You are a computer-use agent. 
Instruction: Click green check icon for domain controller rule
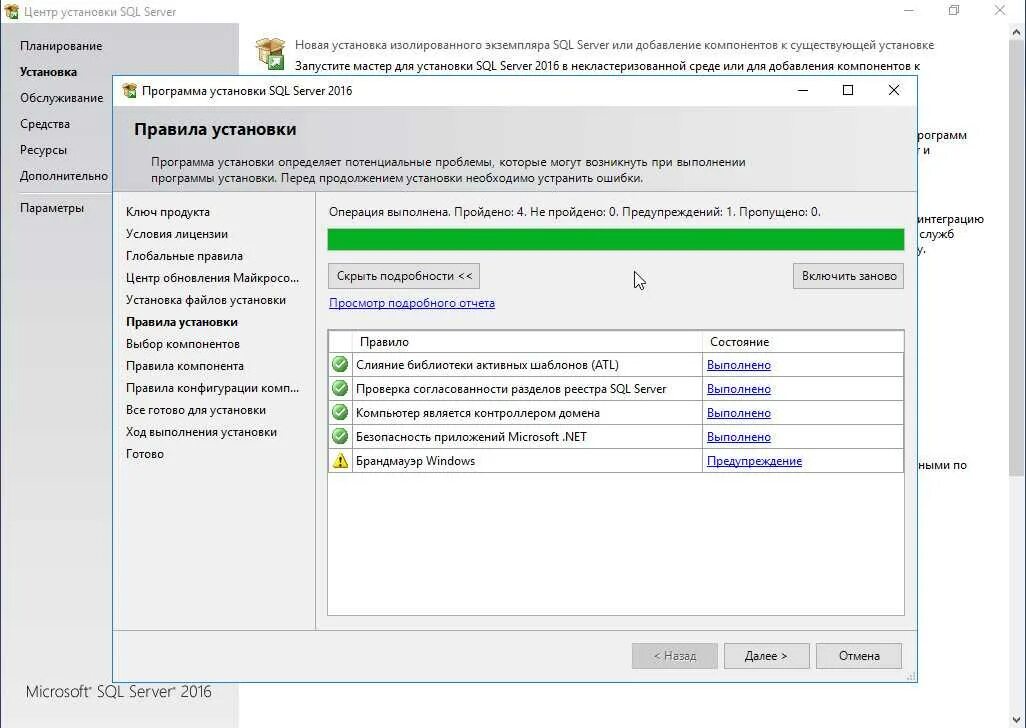(x=340, y=413)
